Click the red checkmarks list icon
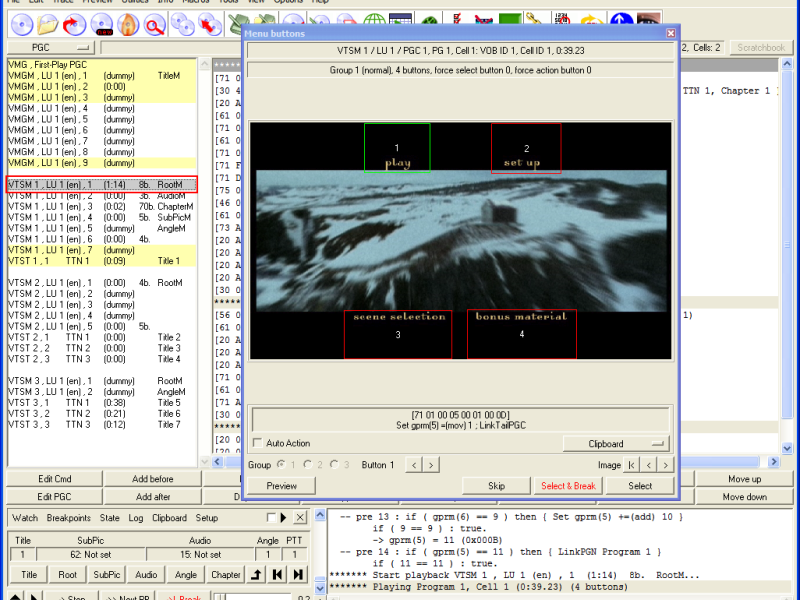This screenshot has width=800, height=600. click(457, 19)
